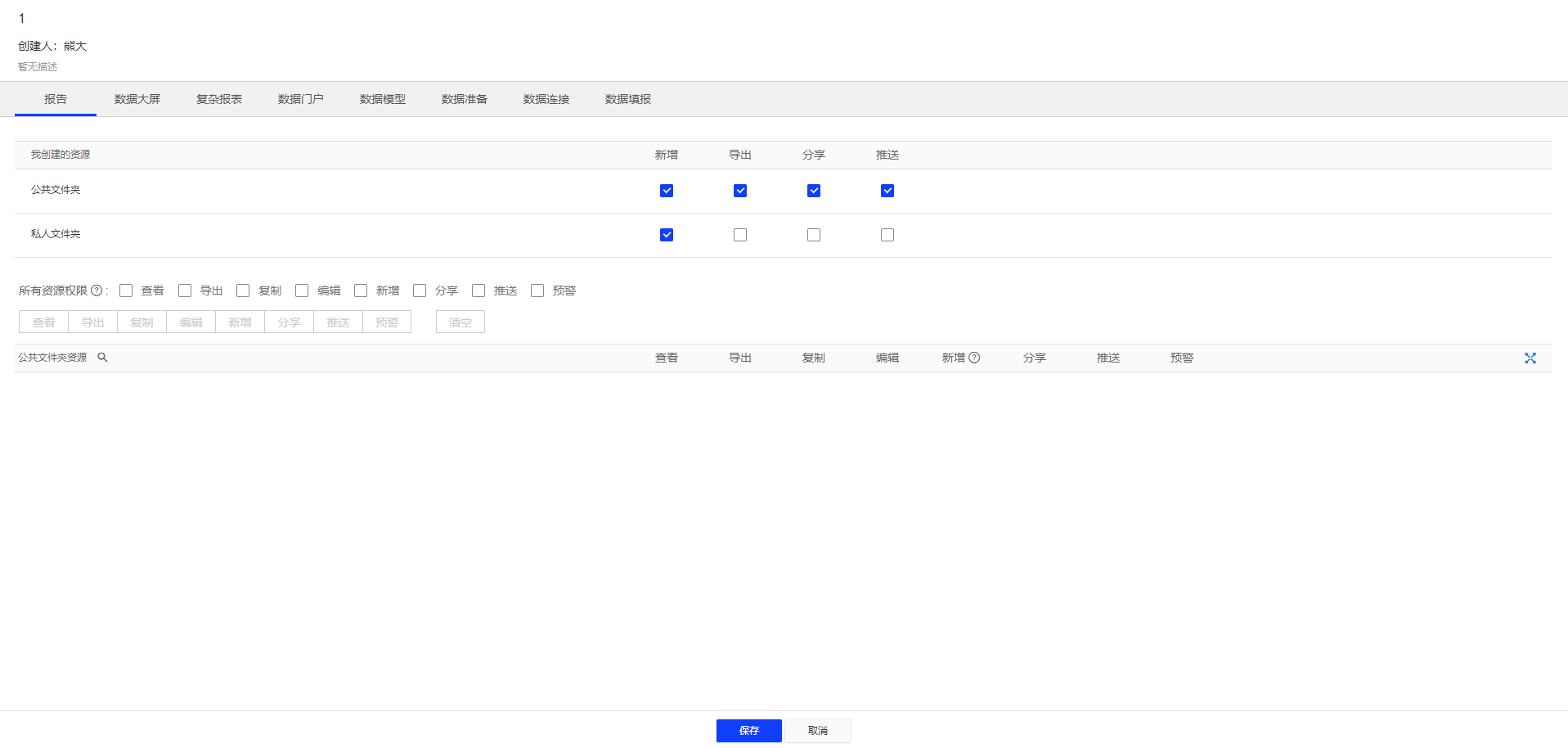1568x748 pixels.
Task: Uncheck 分享 for 公共文件夹 row
Action: click(814, 191)
